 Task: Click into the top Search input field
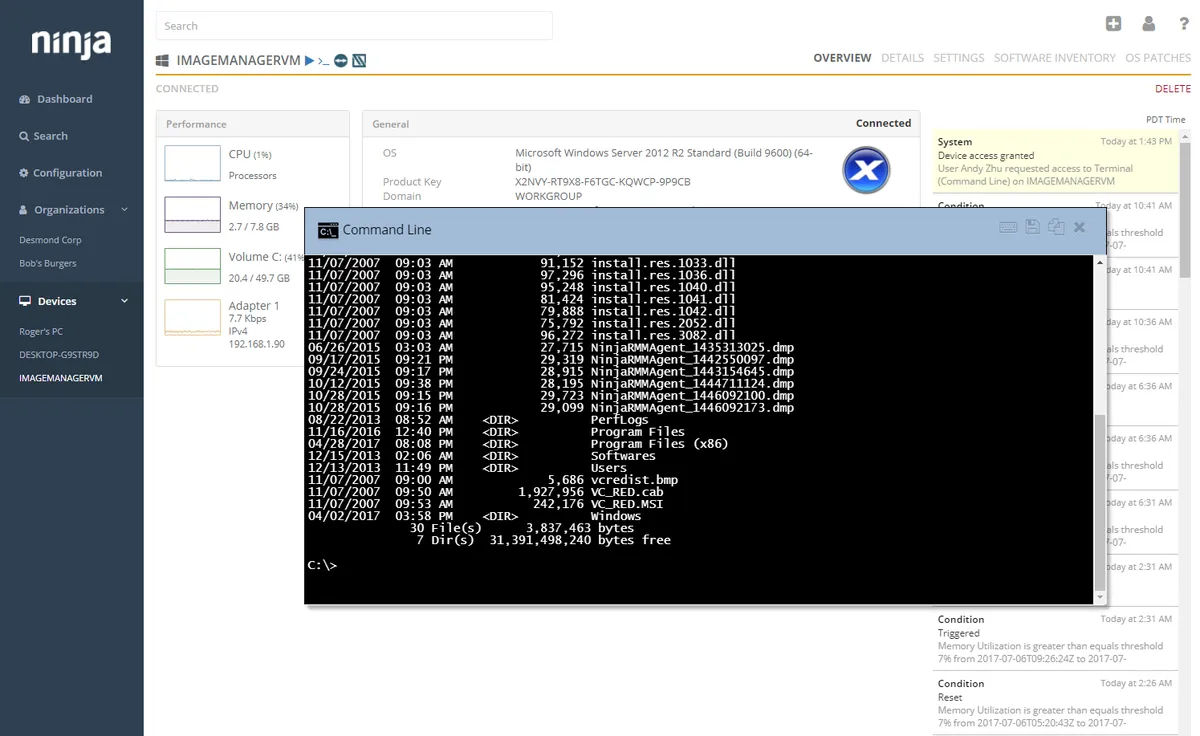click(x=354, y=26)
